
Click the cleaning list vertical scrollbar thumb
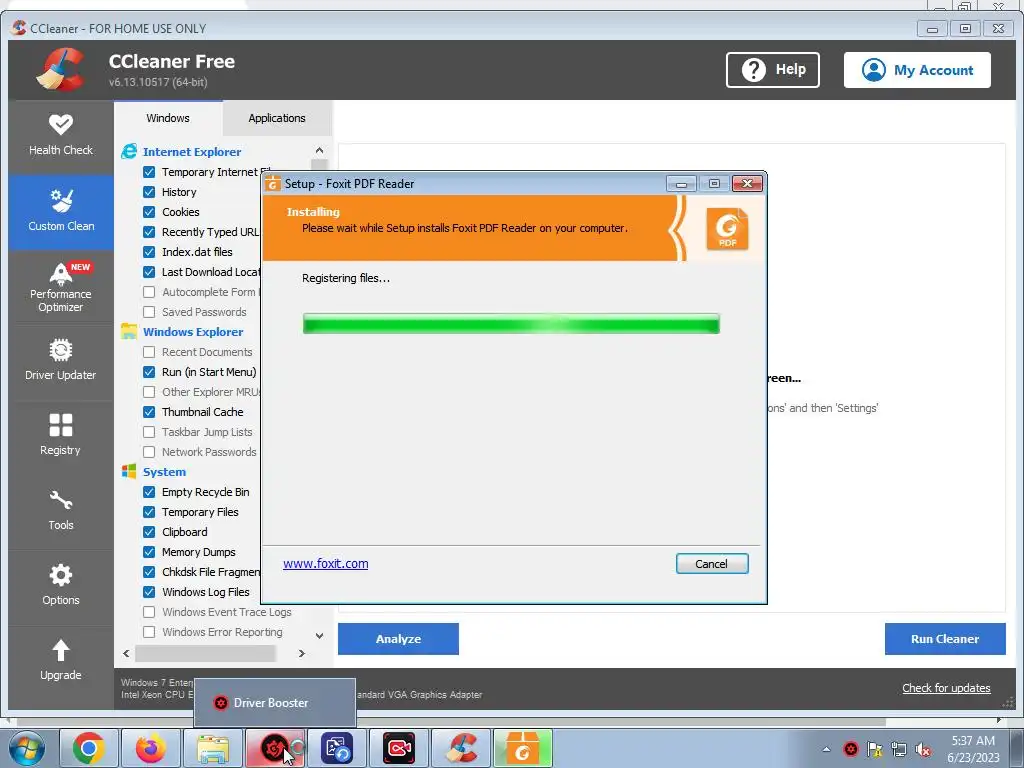(x=319, y=164)
